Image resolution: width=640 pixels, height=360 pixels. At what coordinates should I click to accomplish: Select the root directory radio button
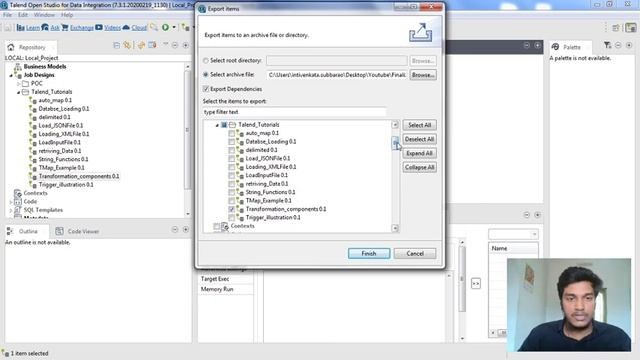click(x=206, y=60)
